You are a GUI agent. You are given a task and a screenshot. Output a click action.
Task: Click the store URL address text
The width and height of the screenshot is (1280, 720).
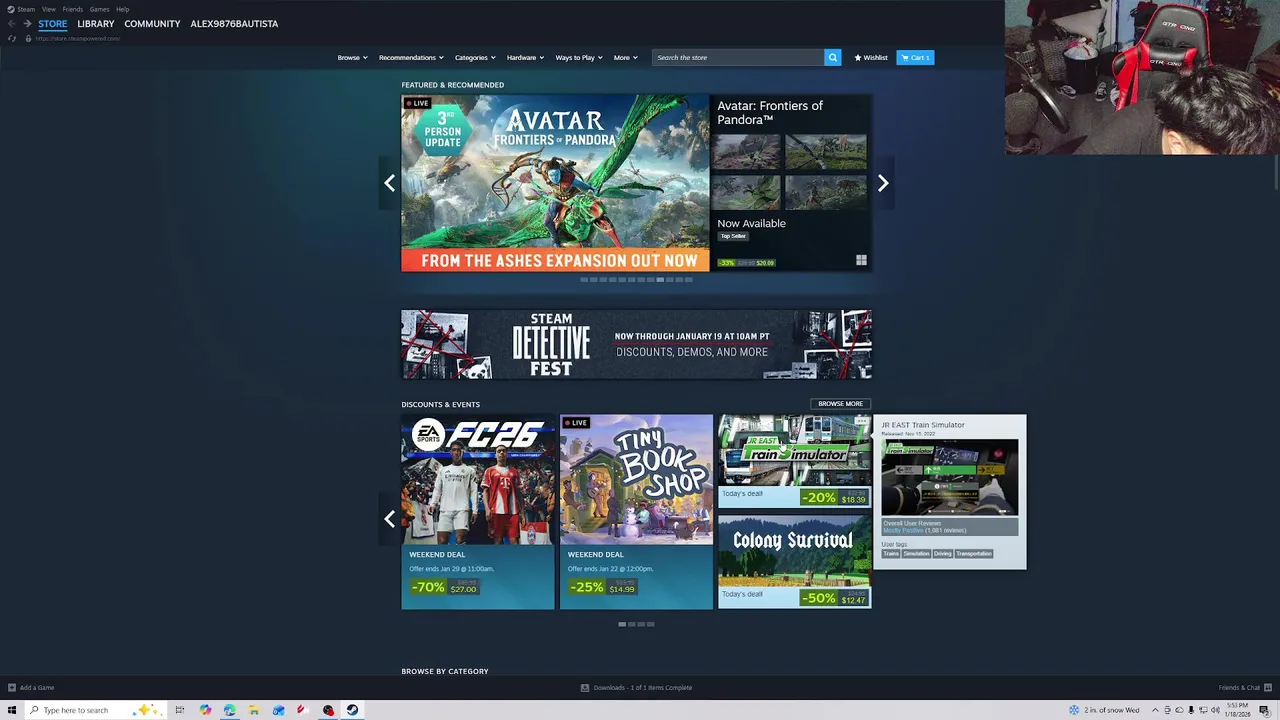point(78,38)
